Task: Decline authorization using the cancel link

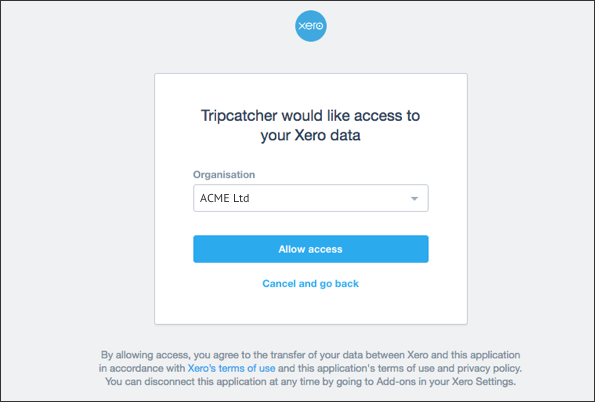Action: point(310,284)
